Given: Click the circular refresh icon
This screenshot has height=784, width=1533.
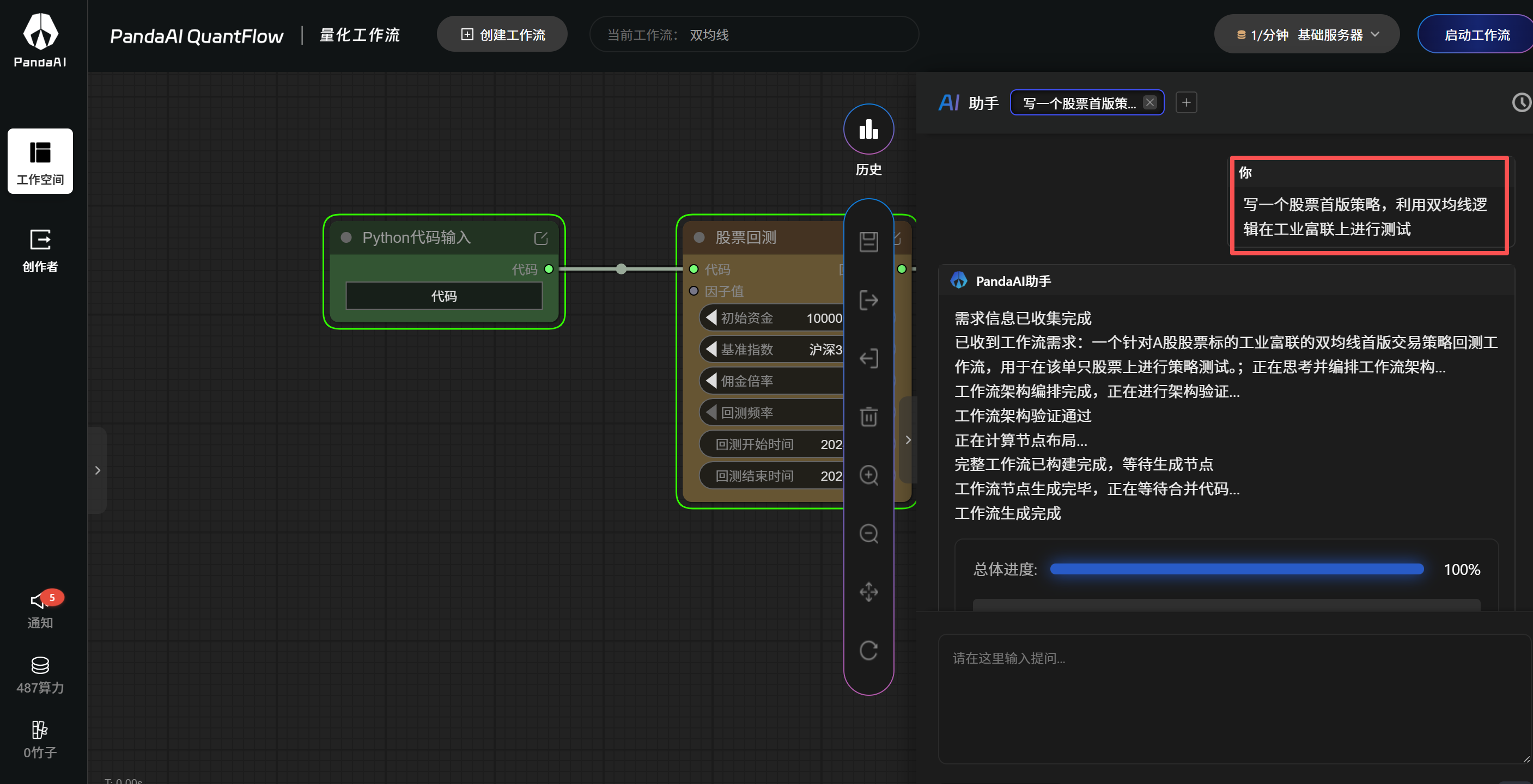Looking at the screenshot, I should click(x=868, y=650).
